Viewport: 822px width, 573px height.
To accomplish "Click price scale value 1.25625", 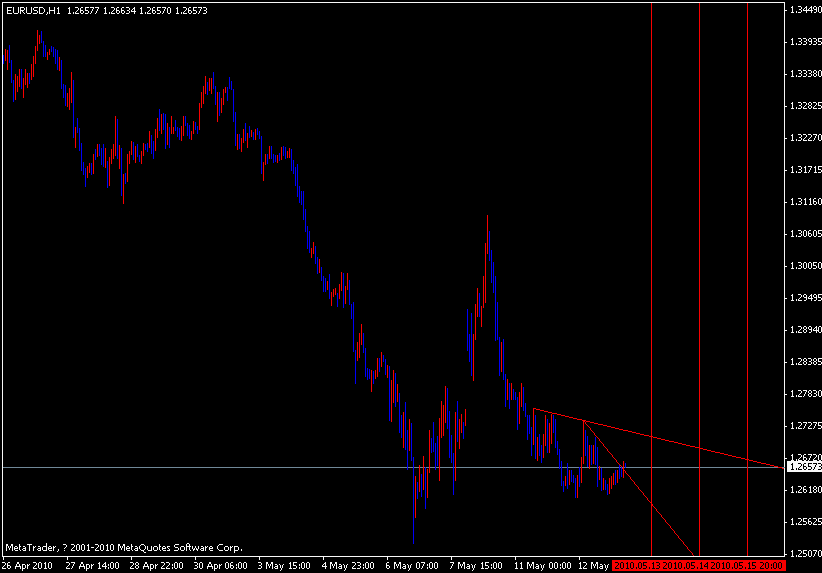I will pos(805,521).
